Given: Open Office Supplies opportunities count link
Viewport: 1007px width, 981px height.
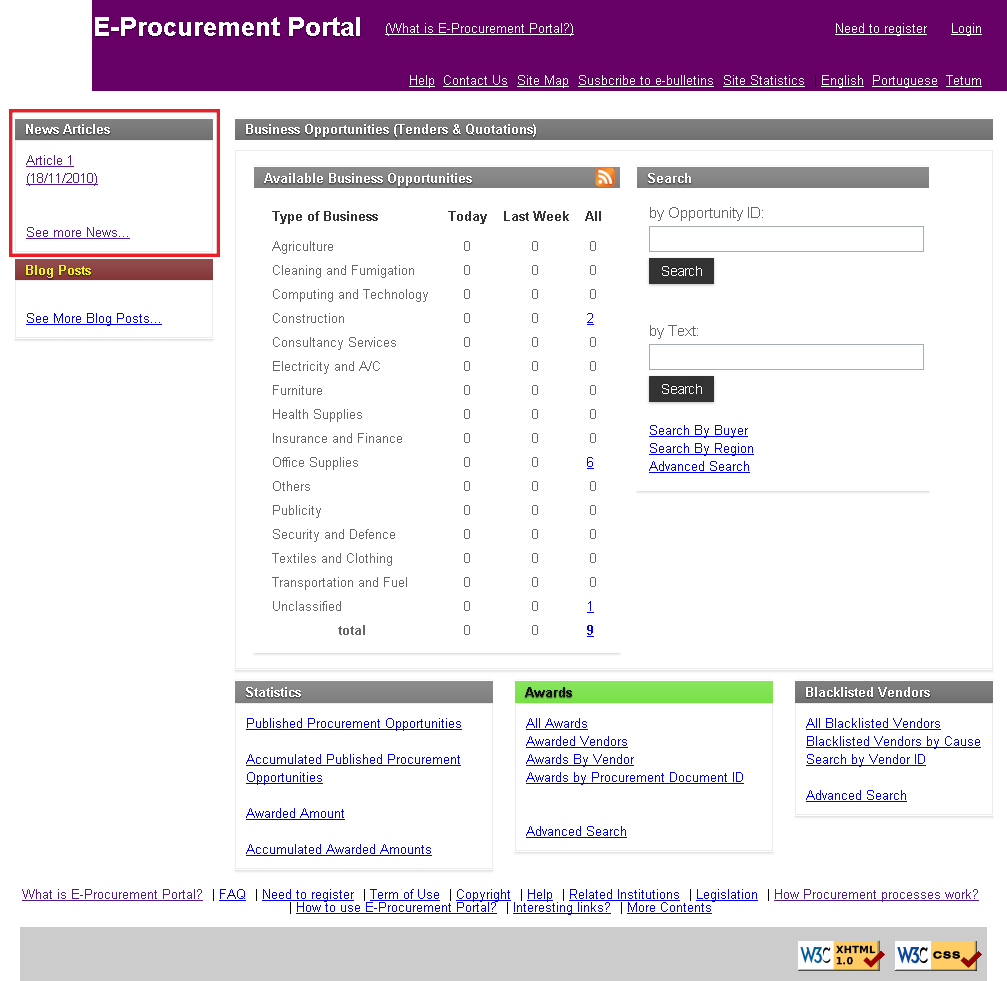Looking at the screenshot, I should pyautogui.click(x=590, y=463).
